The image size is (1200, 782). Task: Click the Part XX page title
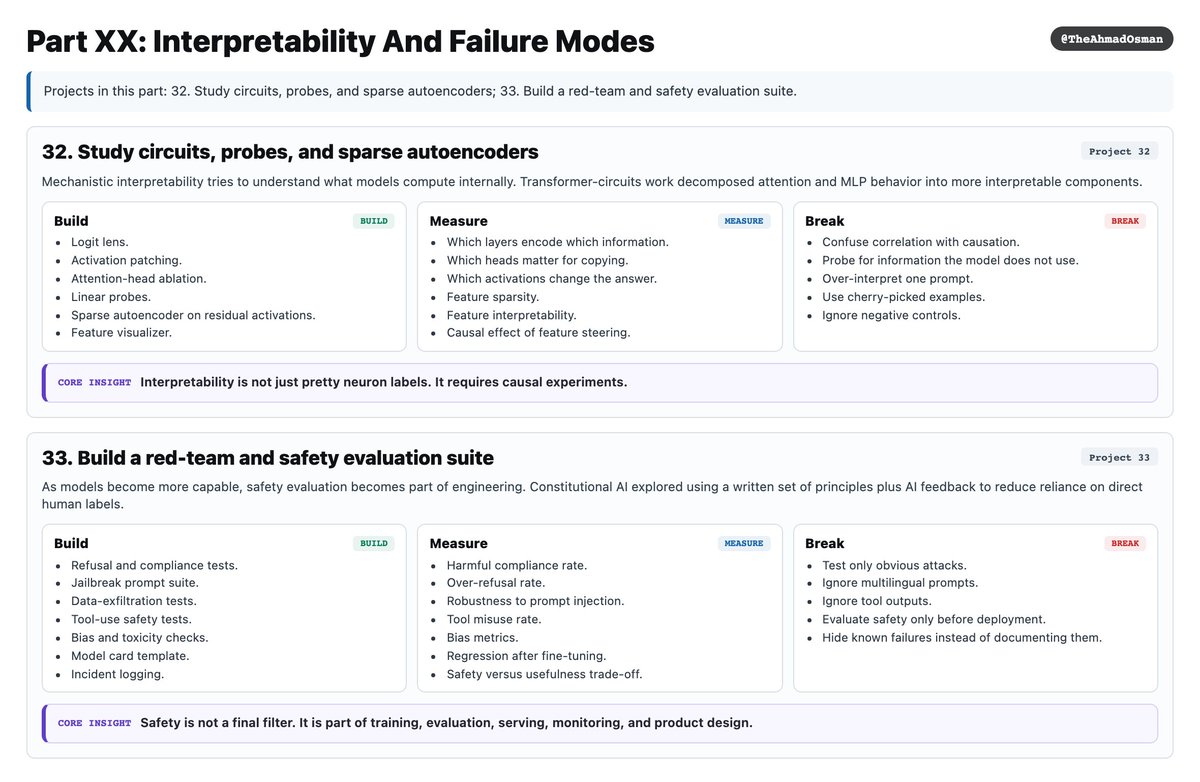coord(340,41)
